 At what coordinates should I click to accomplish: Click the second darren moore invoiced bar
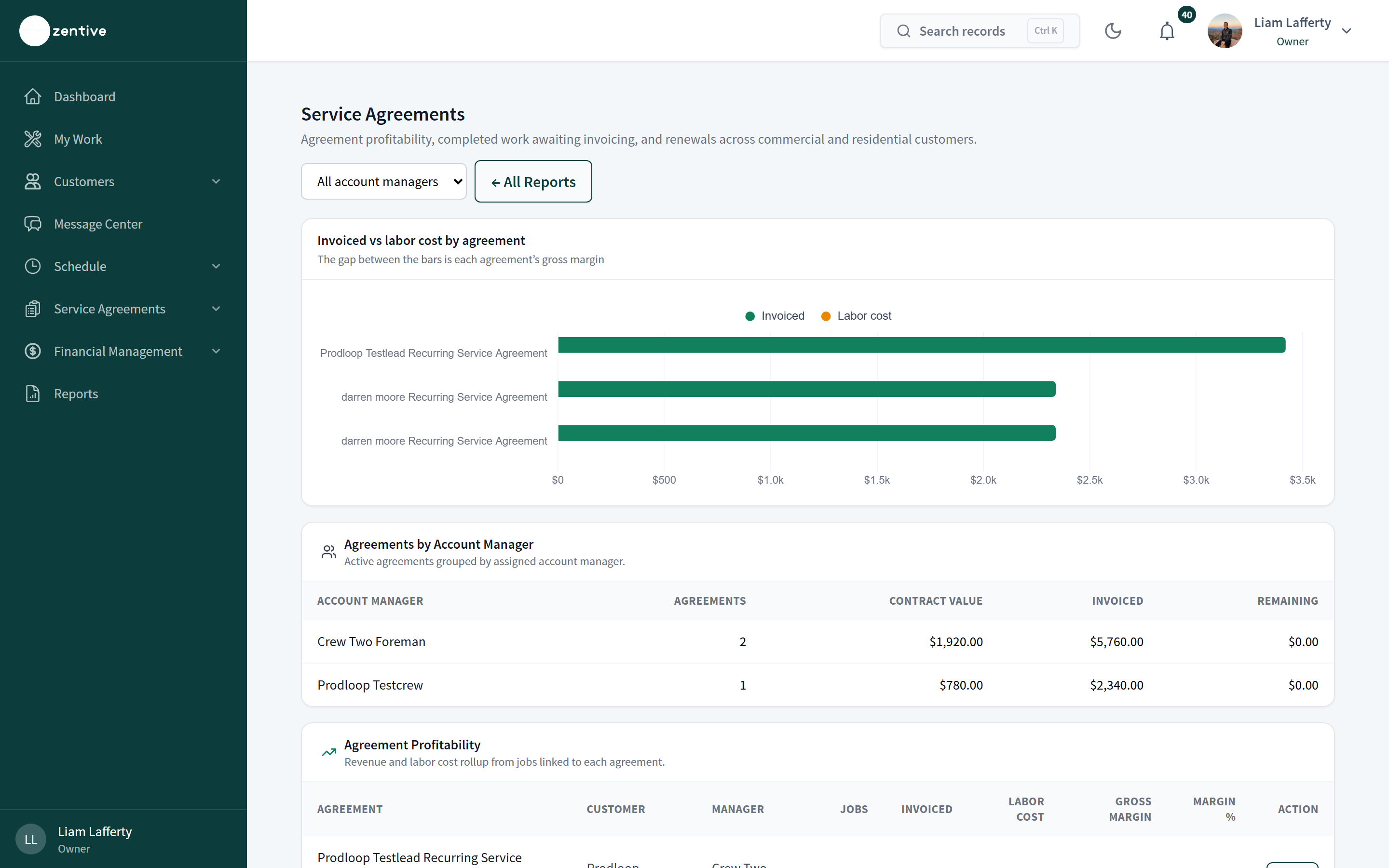point(806,433)
